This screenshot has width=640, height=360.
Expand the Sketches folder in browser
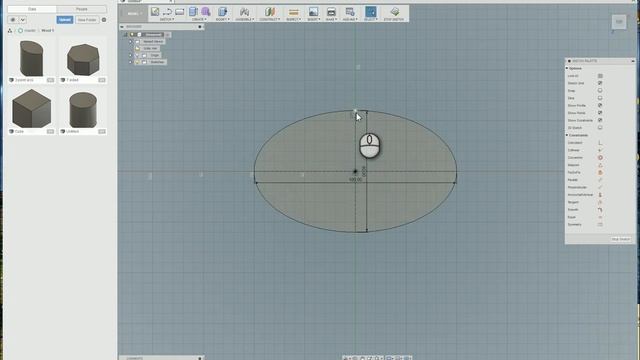(131, 62)
